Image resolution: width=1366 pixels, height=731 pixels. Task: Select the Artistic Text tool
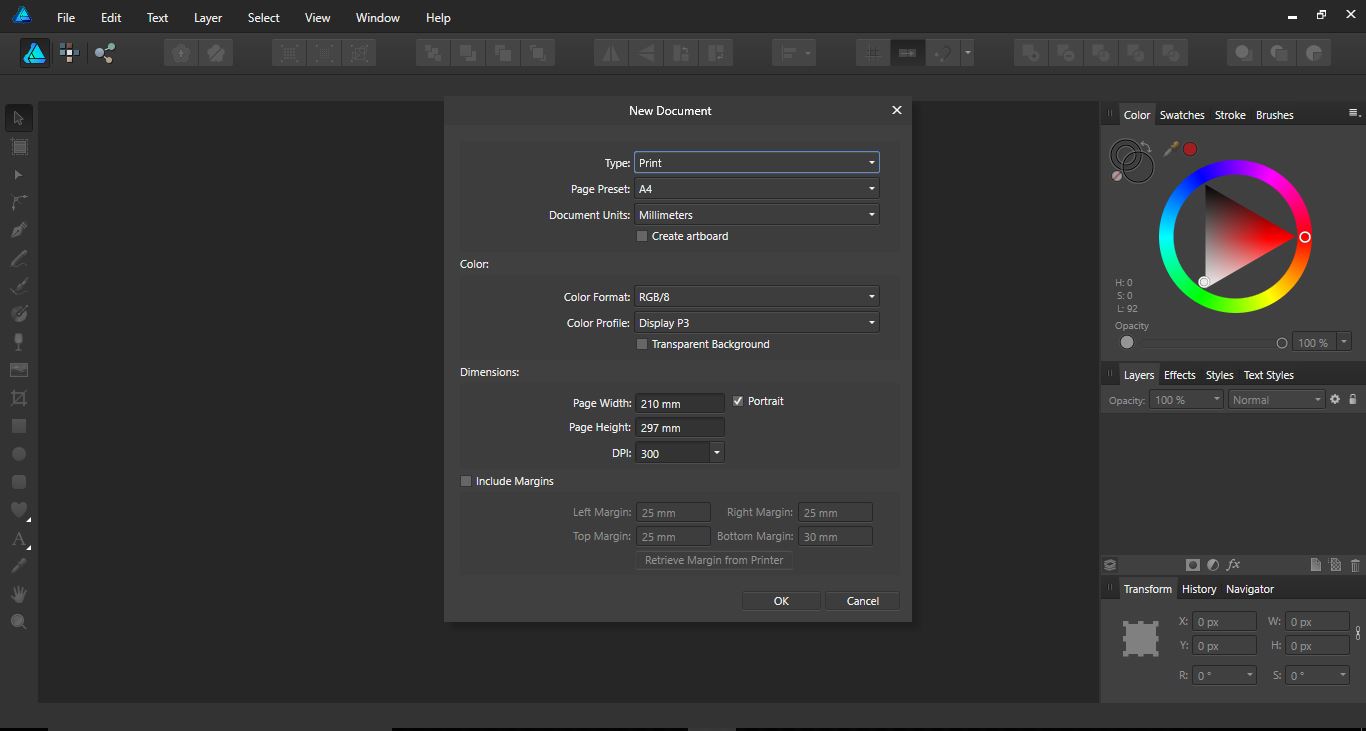[18, 539]
